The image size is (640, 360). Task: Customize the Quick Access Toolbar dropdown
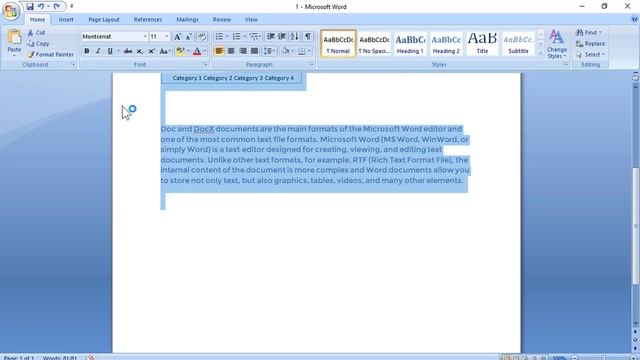click(x=72, y=7)
